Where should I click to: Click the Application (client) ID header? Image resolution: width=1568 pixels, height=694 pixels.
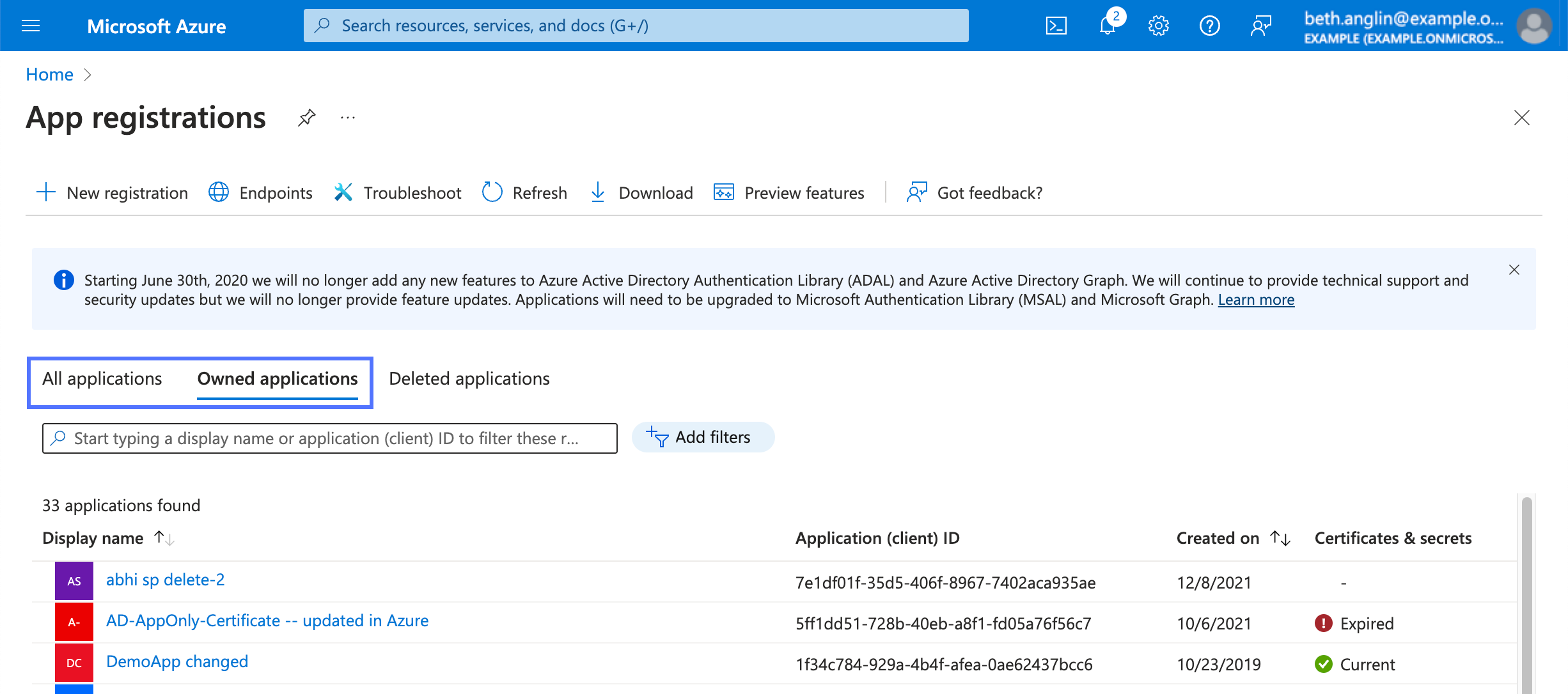tap(877, 538)
